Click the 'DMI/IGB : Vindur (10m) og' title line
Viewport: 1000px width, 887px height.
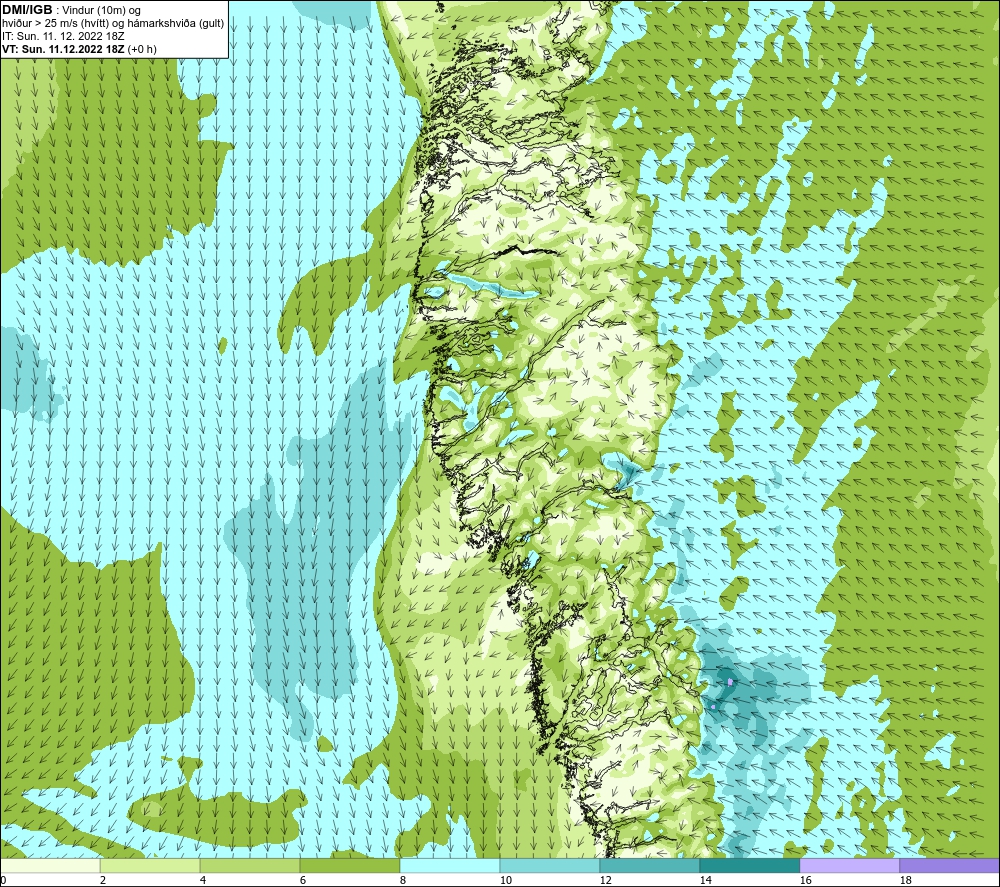point(71,10)
